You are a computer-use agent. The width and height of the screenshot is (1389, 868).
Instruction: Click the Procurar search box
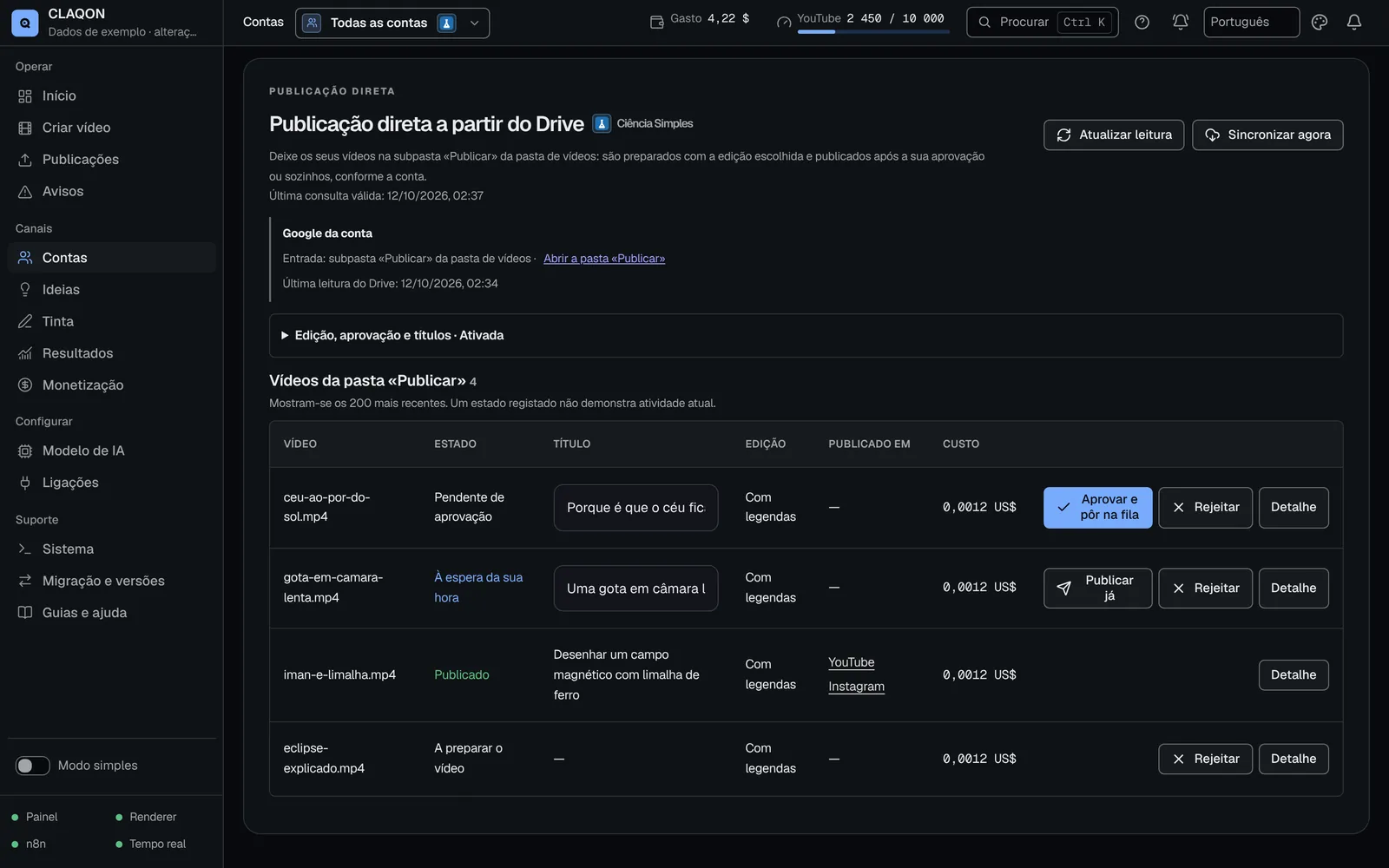click(1042, 23)
